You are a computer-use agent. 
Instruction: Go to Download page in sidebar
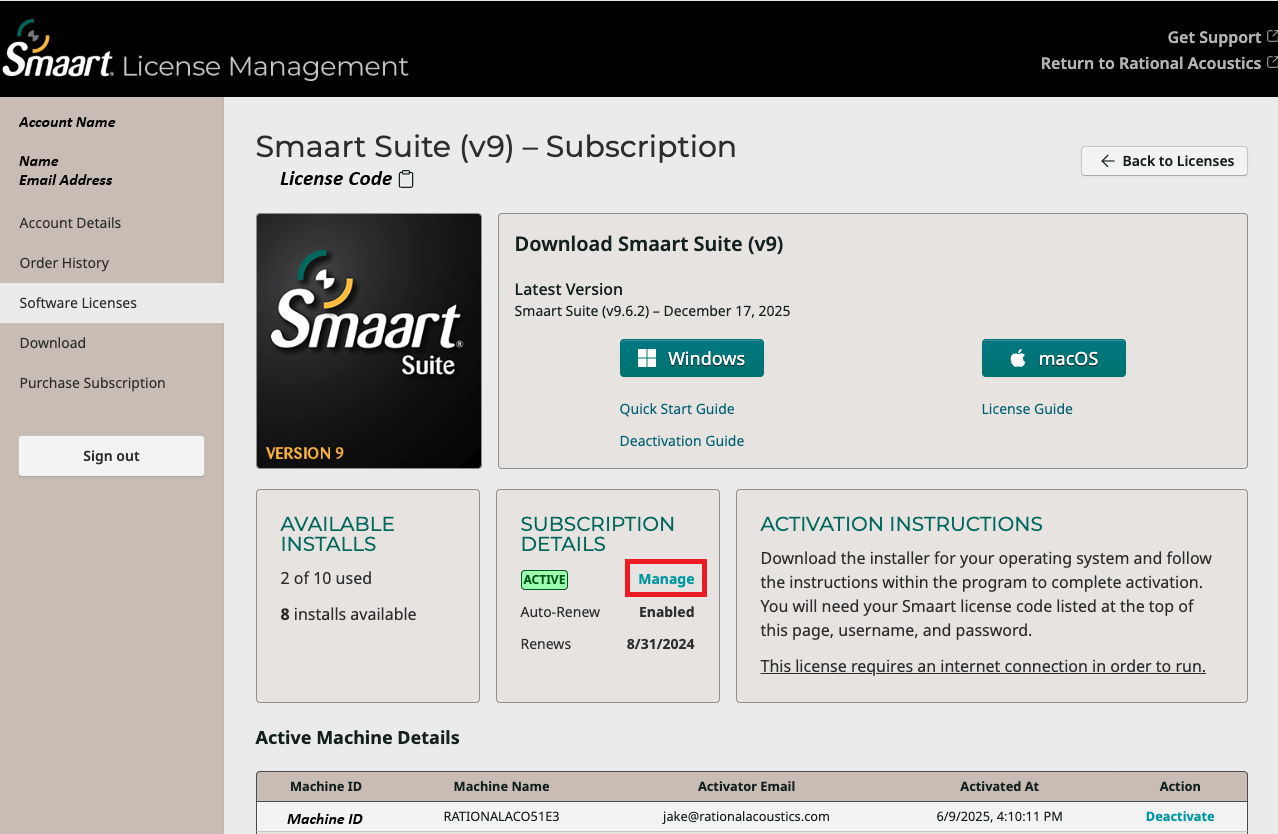(52, 343)
